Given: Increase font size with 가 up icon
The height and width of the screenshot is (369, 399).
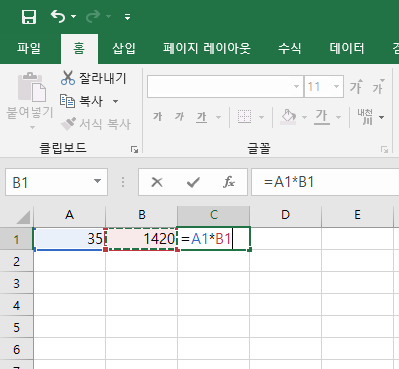Looking at the screenshot, I should pos(356,87).
